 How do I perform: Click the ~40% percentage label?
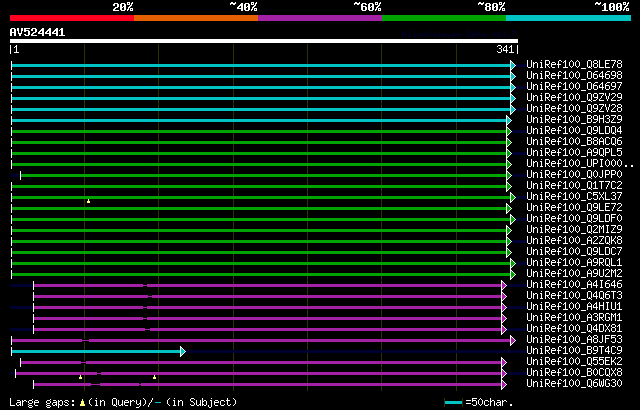tap(243, 7)
